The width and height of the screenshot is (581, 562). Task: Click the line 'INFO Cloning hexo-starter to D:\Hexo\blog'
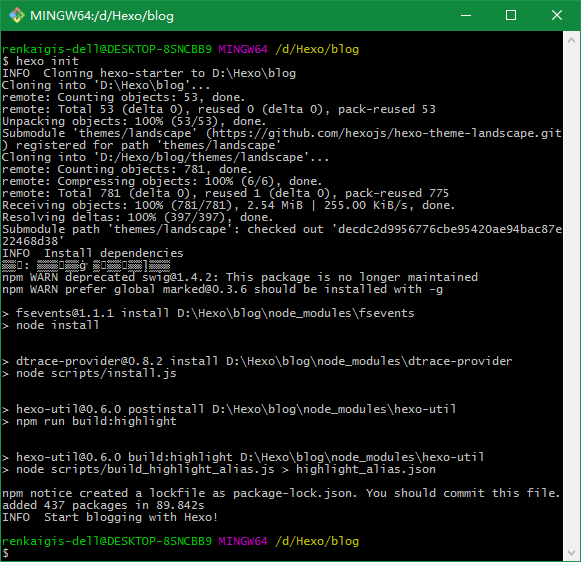149,73
